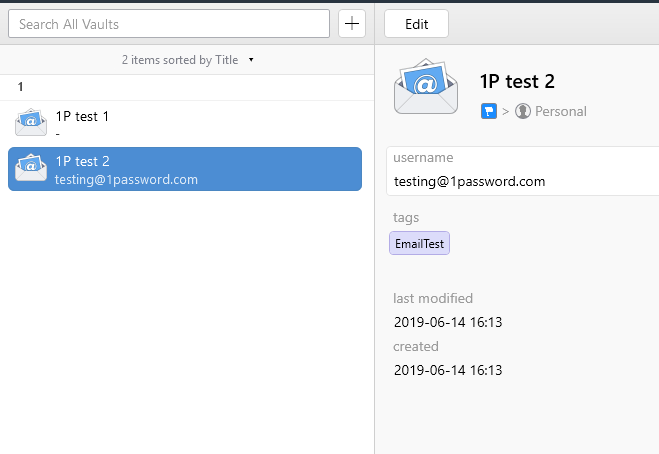
Task: Click the plus icon to add new item
Action: 352,24
